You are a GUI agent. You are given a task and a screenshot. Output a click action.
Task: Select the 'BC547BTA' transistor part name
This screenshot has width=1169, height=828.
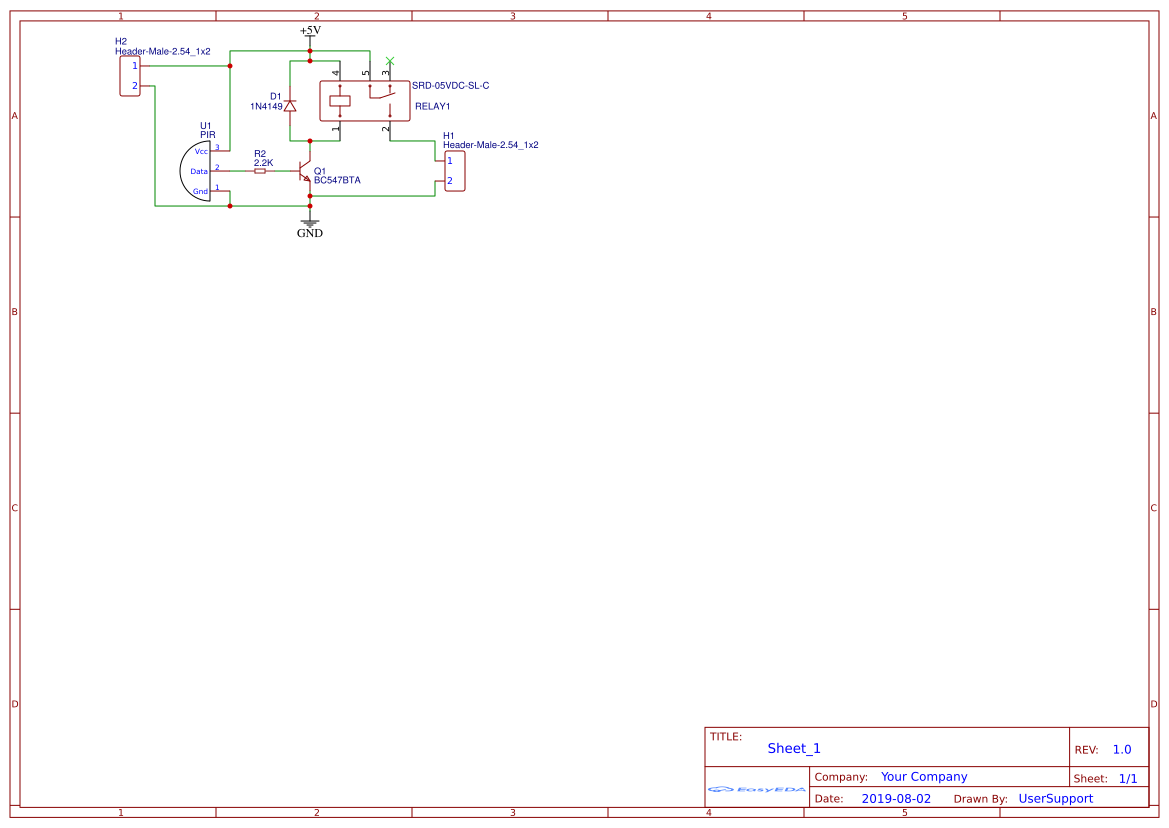point(337,180)
